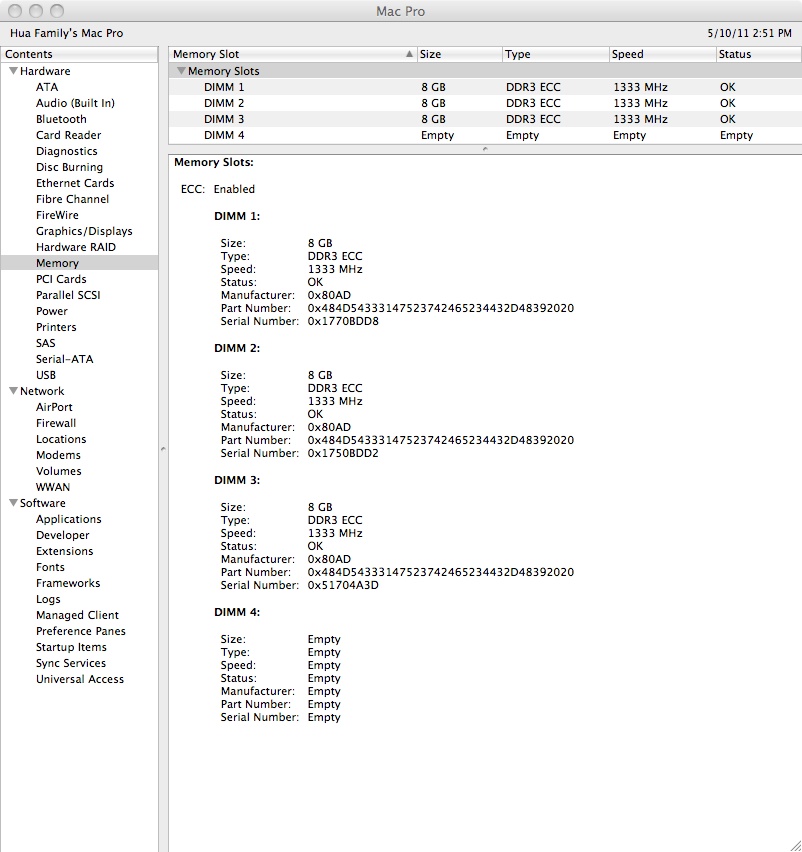Click serial number 0x51704A3D
The width and height of the screenshot is (802, 852).
click(x=343, y=585)
